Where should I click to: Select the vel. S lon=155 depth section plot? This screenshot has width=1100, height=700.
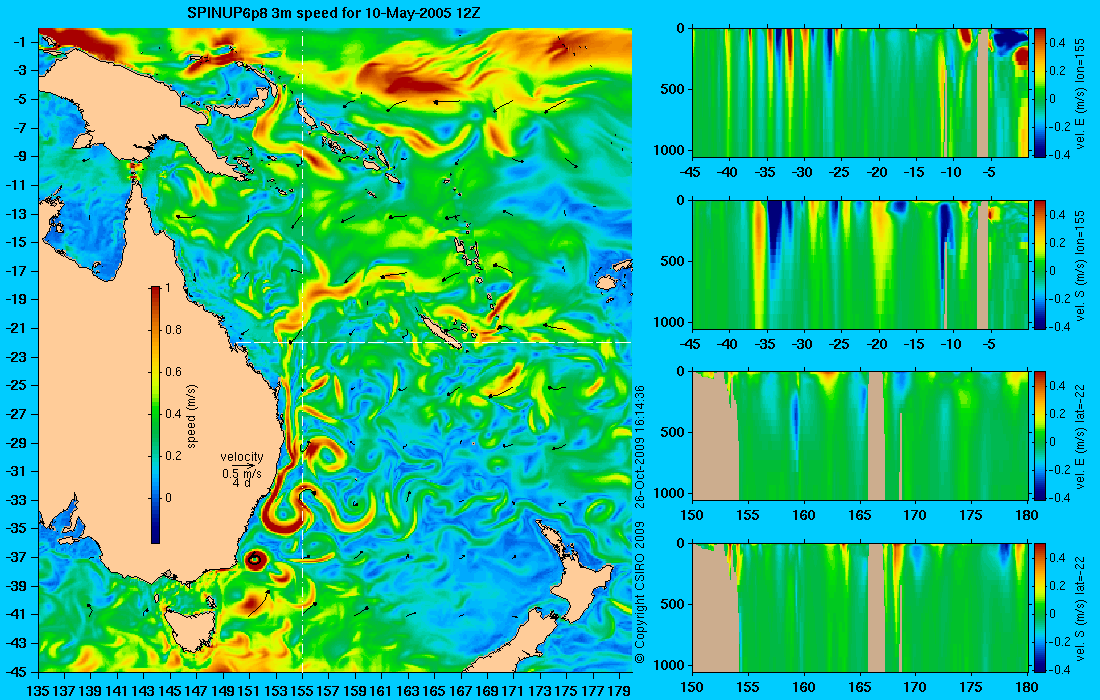860,264
